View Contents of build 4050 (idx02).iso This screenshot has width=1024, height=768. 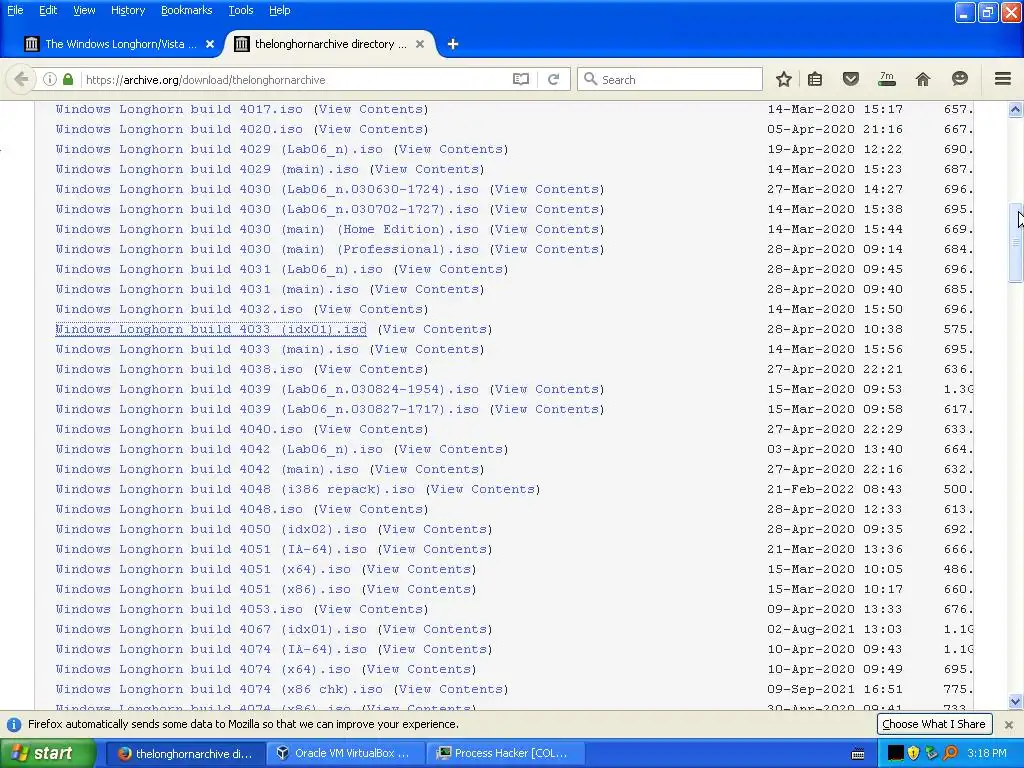(435, 530)
